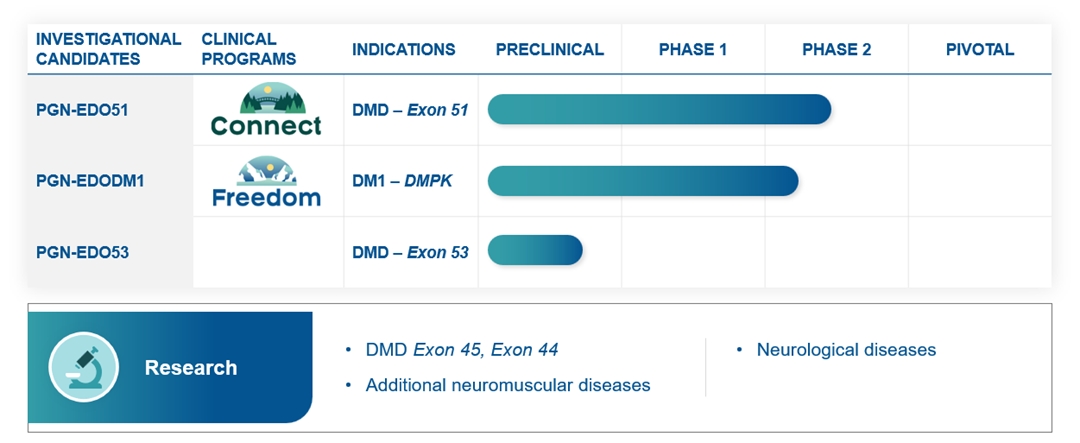Select the Phase 2 column header
The image size is (1080, 443).
click(836, 49)
